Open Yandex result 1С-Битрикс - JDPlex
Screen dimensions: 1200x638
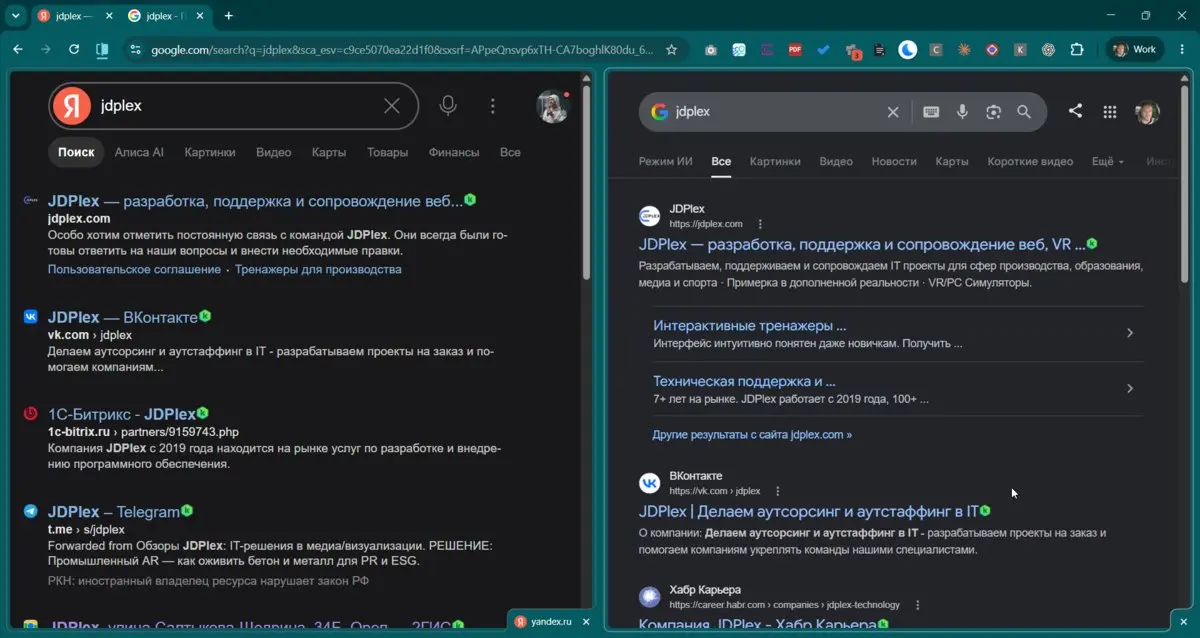coord(122,413)
